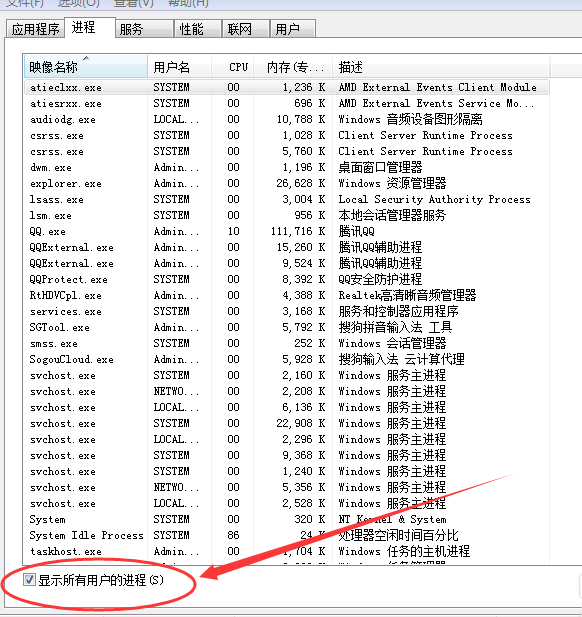The height and width of the screenshot is (617, 582).
Task: Select the SGTool.exe process row
Action: click(x=287, y=327)
